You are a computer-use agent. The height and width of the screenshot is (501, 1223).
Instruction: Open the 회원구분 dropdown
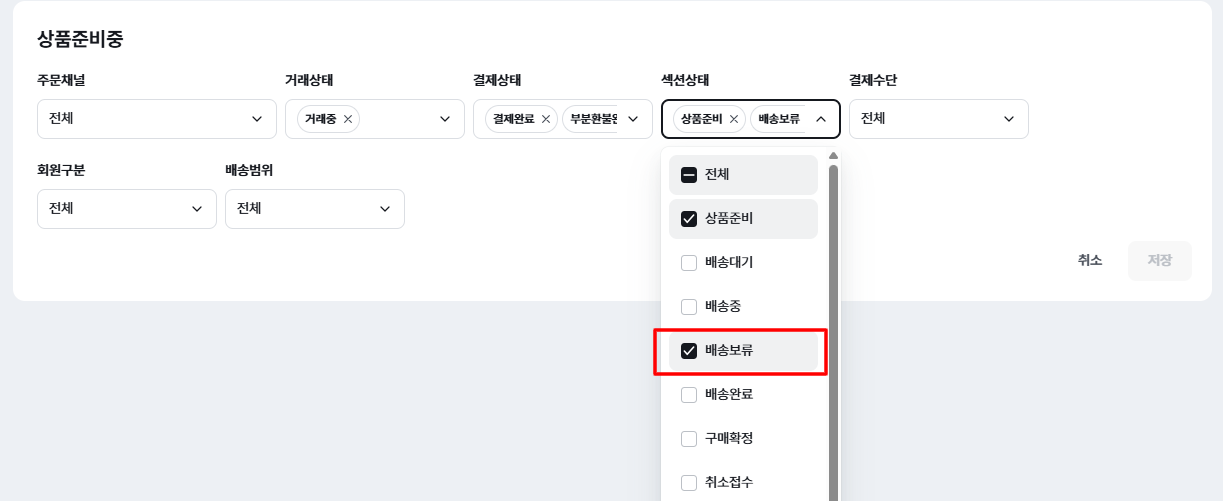(x=126, y=209)
